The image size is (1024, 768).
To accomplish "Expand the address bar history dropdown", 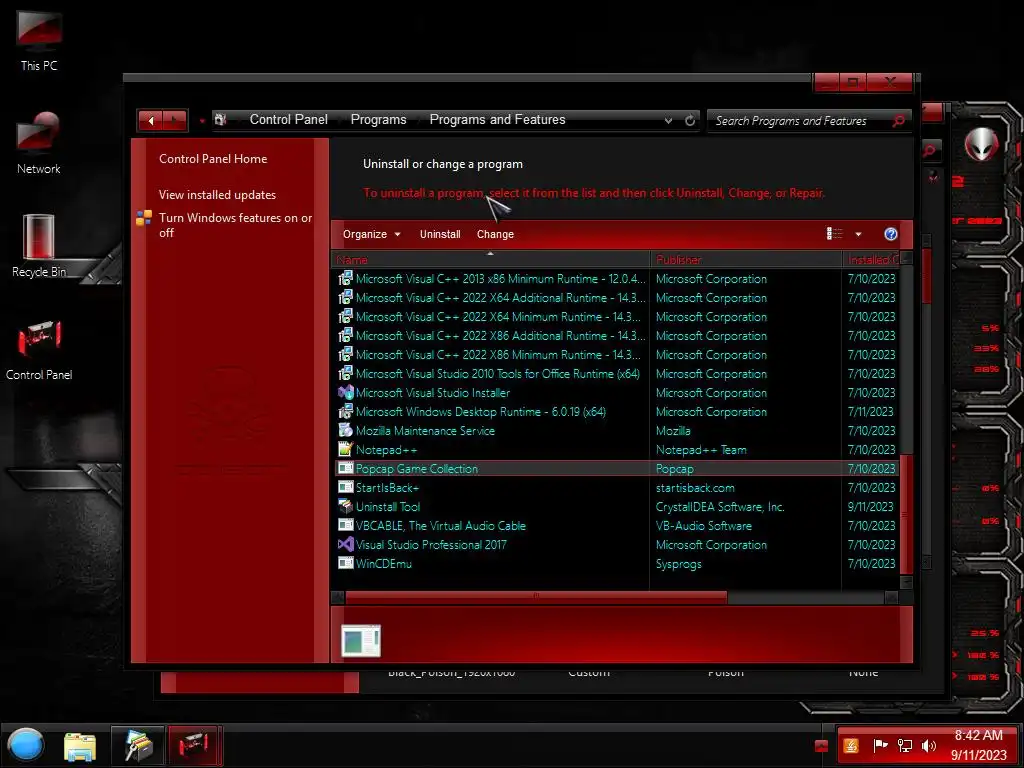I will tap(668, 120).
